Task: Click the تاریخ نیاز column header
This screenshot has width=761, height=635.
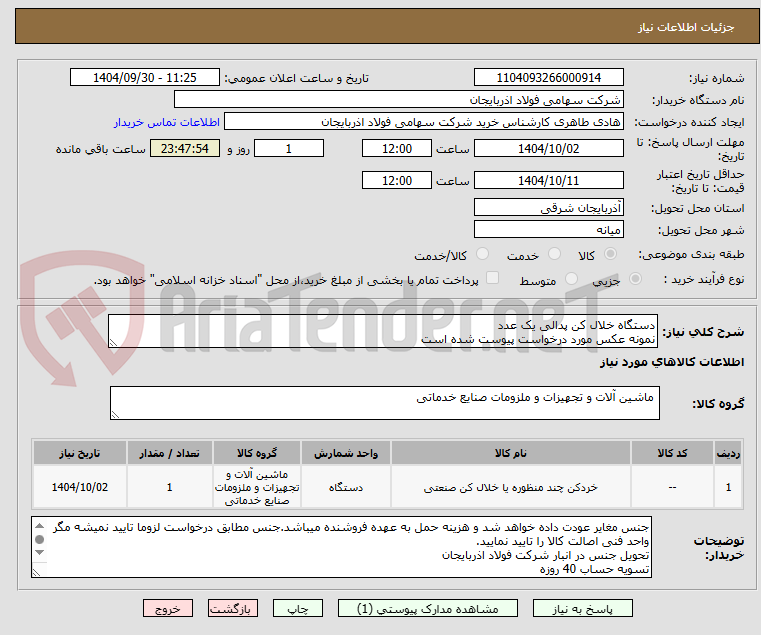Action: 80,453
